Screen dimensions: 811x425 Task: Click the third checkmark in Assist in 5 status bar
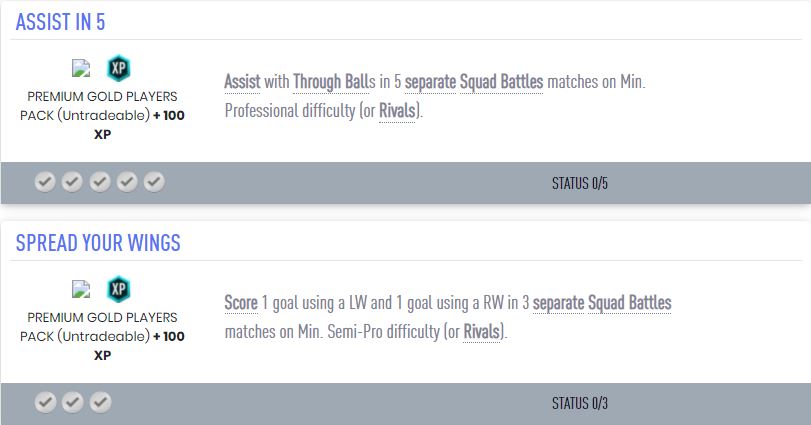tap(99, 182)
